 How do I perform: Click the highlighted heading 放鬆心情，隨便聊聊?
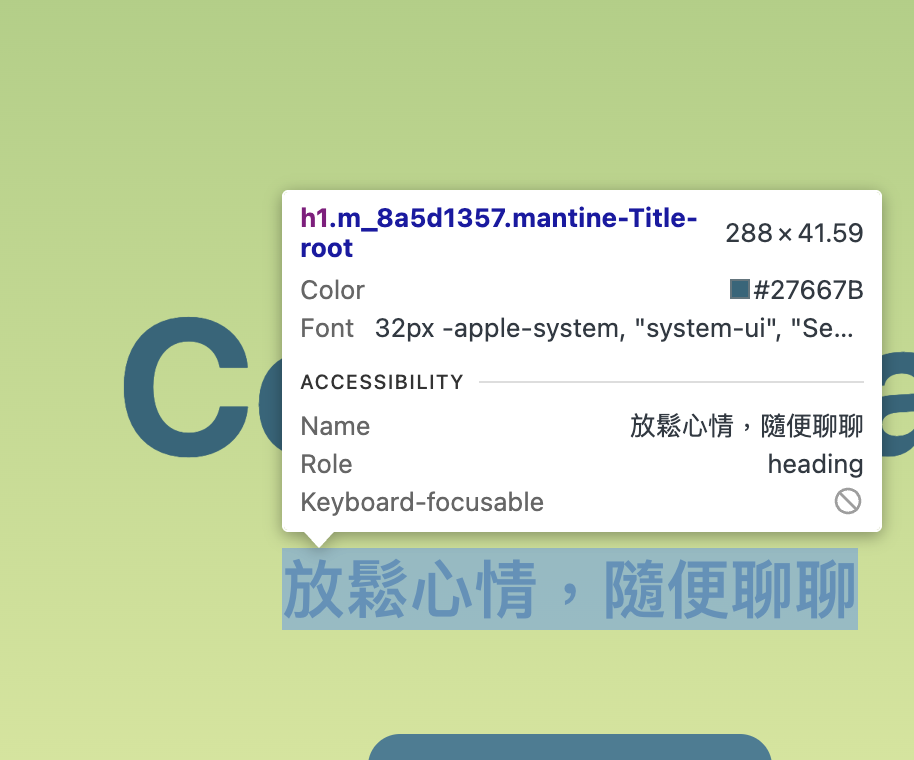coord(570,589)
